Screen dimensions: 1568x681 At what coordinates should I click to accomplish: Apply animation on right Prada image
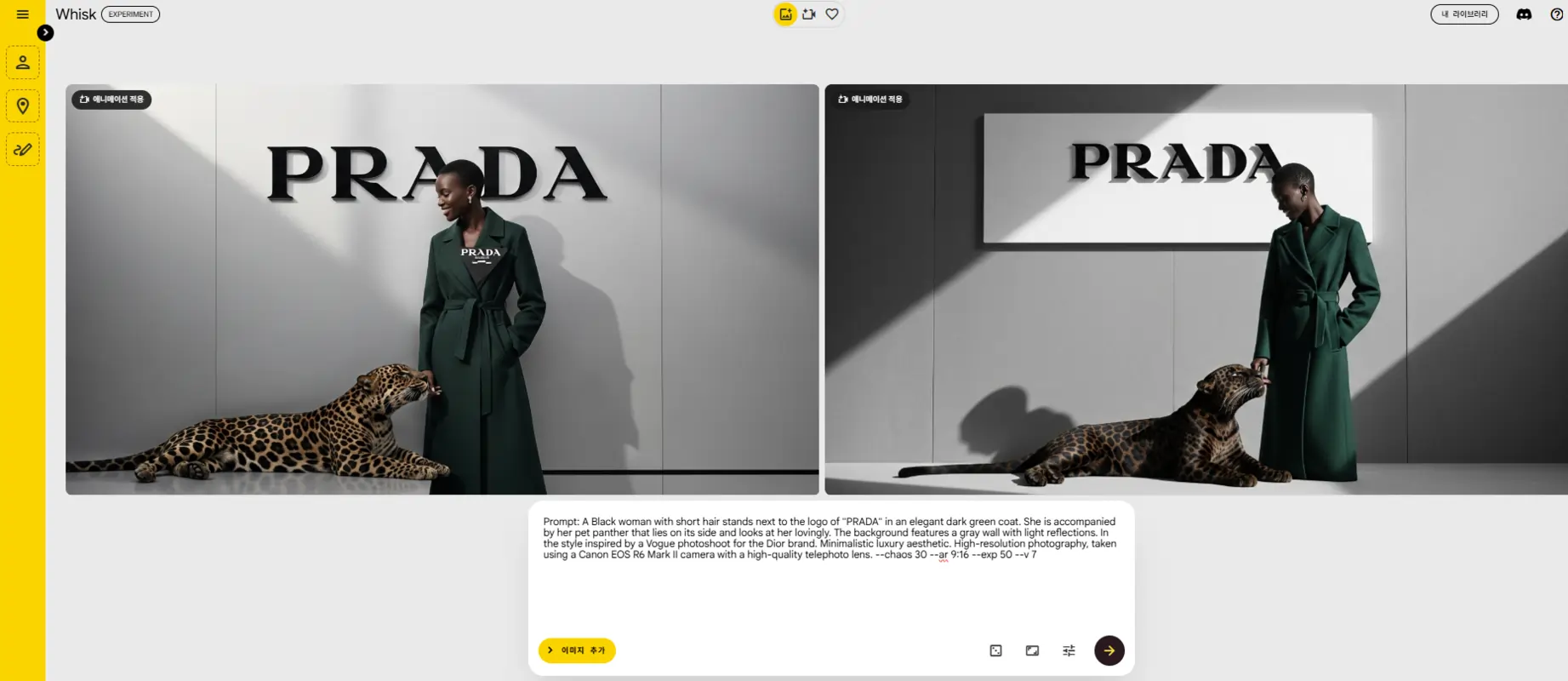click(870, 100)
